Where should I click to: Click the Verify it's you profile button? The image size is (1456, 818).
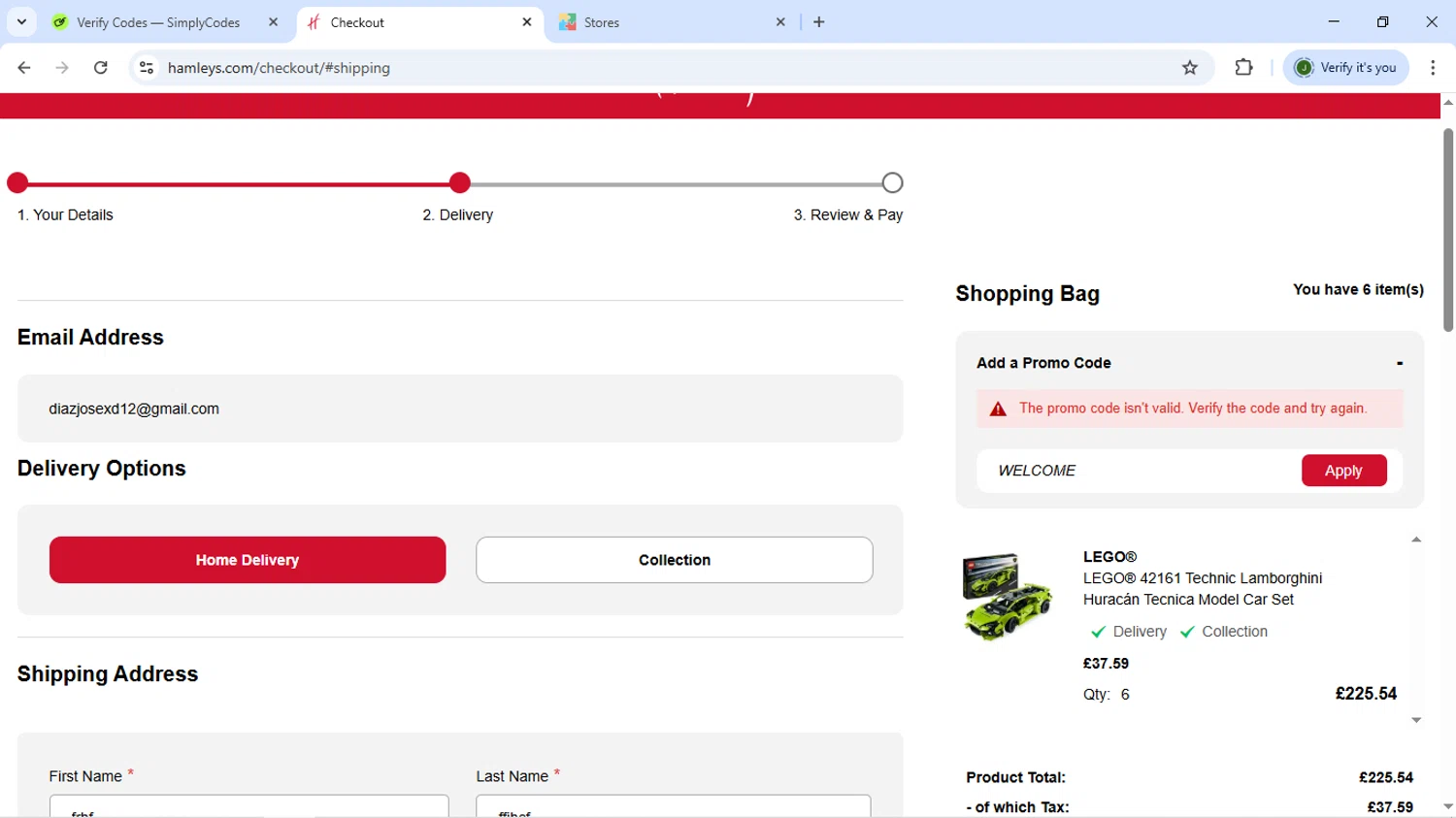pyautogui.click(x=1346, y=68)
